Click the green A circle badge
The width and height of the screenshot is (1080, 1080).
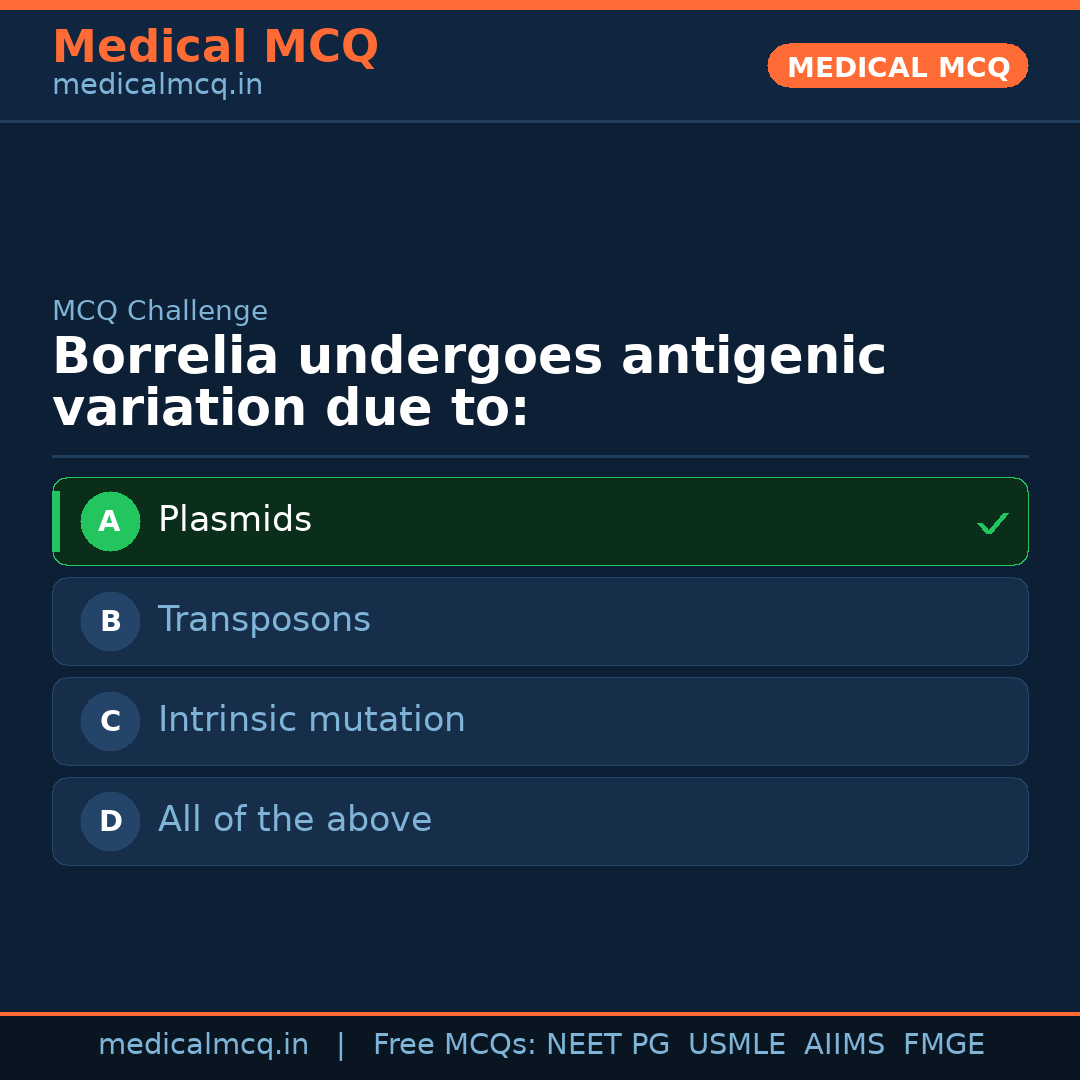click(x=110, y=521)
